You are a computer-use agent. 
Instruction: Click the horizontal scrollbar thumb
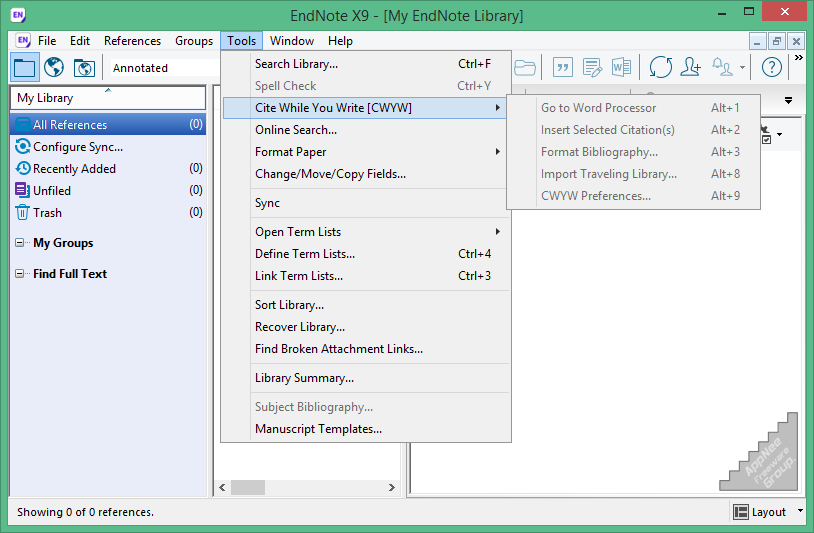click(x=248, y=487)
